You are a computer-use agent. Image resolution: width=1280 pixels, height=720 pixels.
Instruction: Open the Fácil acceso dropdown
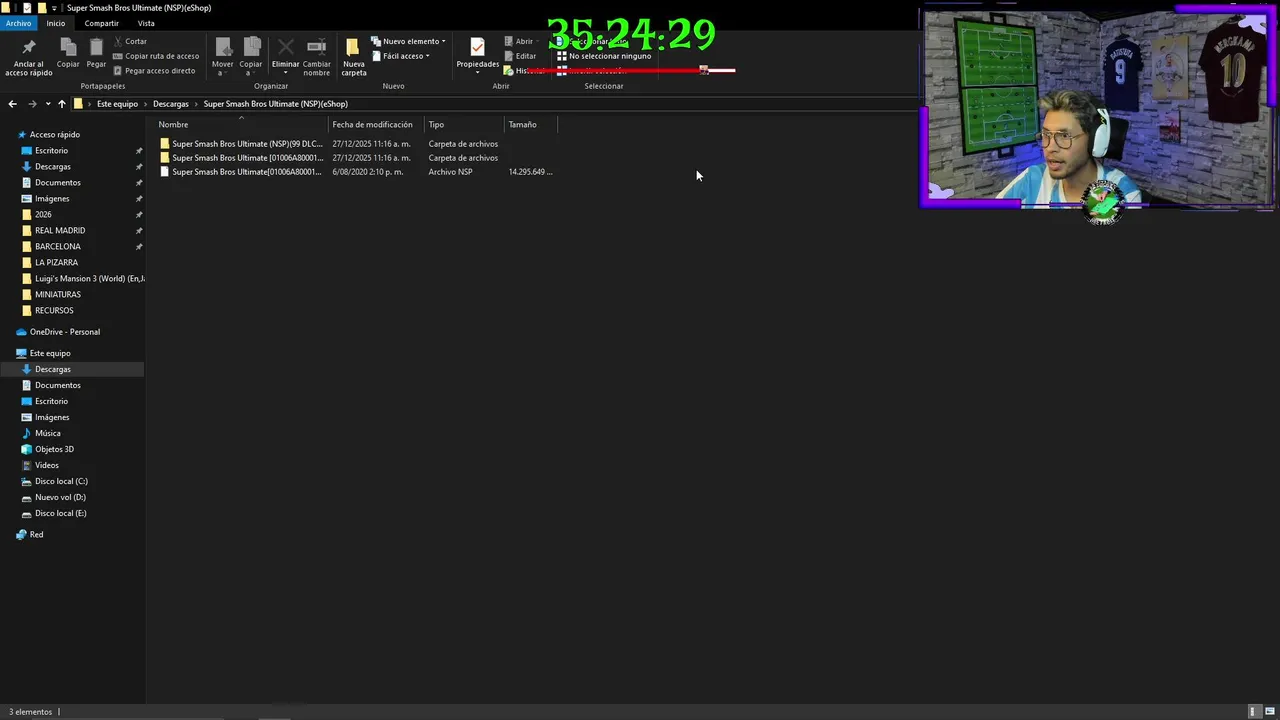[x=400, y=56]
